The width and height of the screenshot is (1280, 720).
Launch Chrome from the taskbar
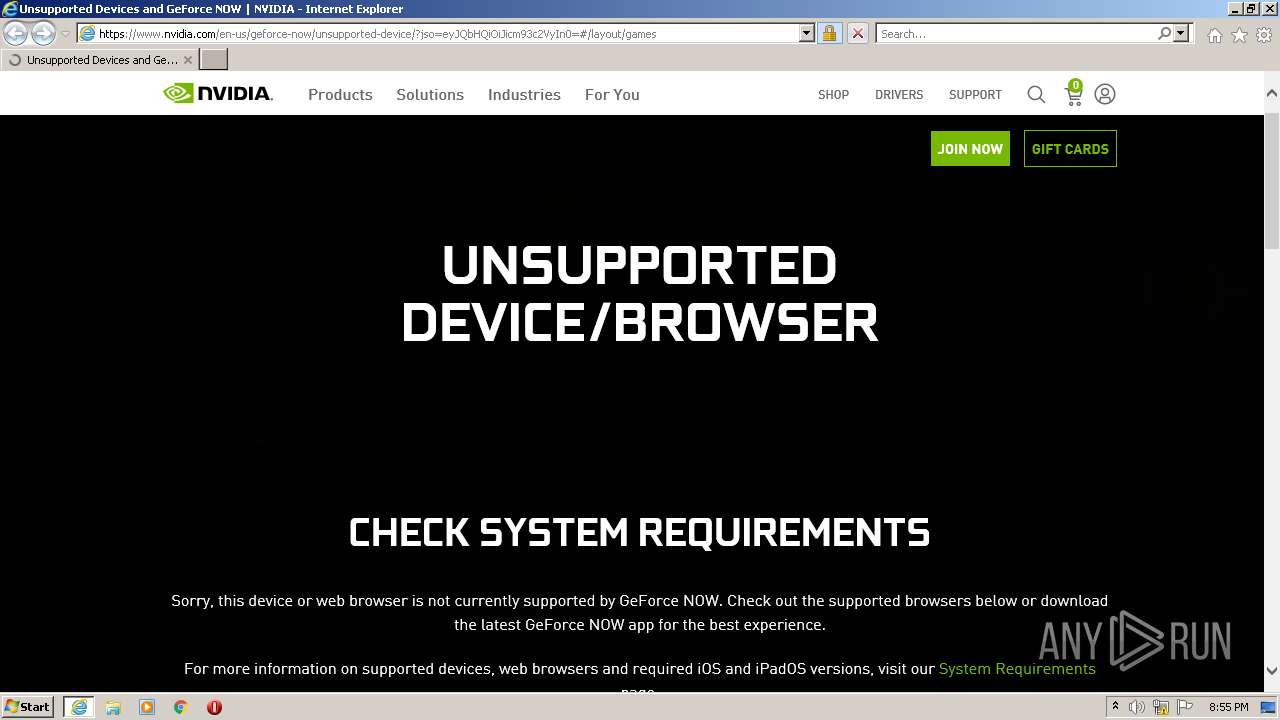coord(181,707)
